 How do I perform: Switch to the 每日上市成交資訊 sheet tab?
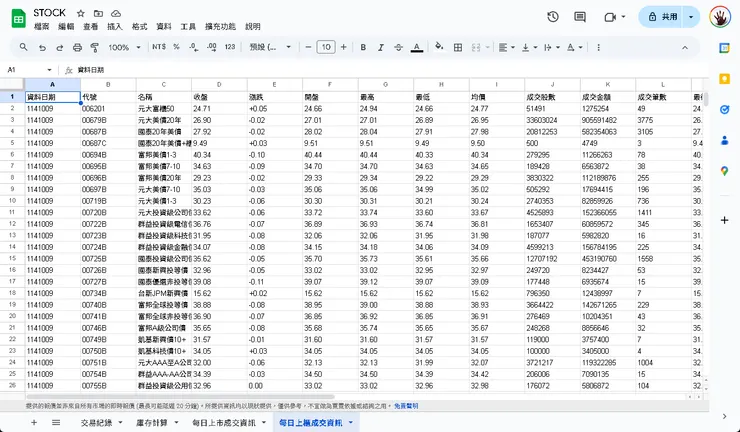[x=224, y=423]
